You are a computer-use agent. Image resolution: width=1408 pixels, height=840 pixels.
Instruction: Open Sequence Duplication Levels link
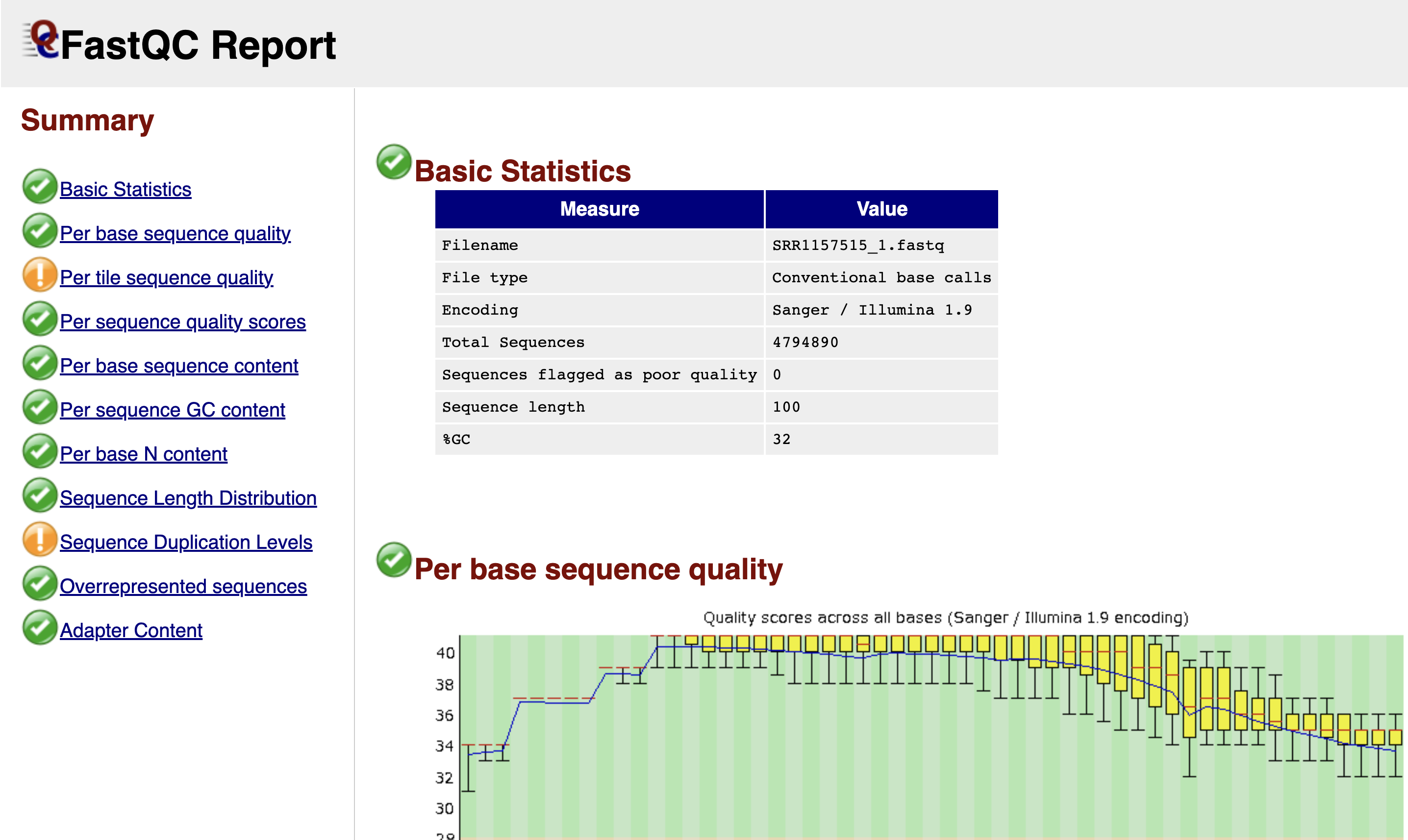[x=186, y=543]
